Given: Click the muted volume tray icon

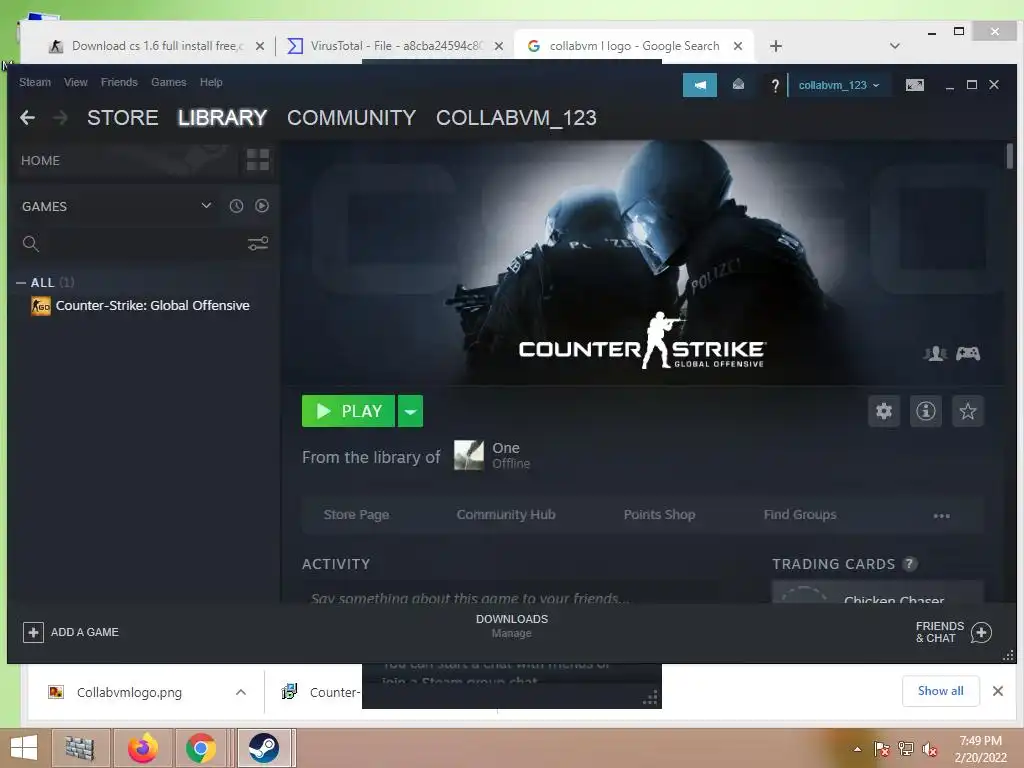Looking at the screenshot, I should pos(929,749).
